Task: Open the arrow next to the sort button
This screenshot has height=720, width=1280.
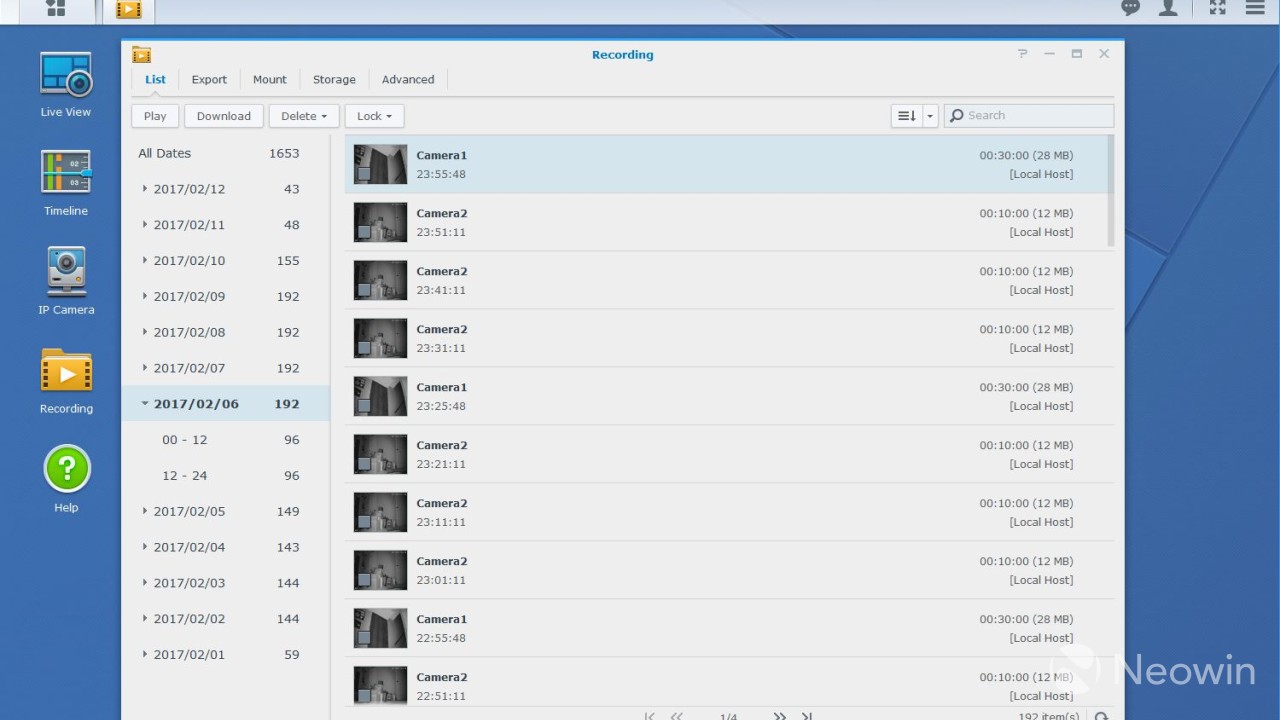Action: click(x=930, y=116)
